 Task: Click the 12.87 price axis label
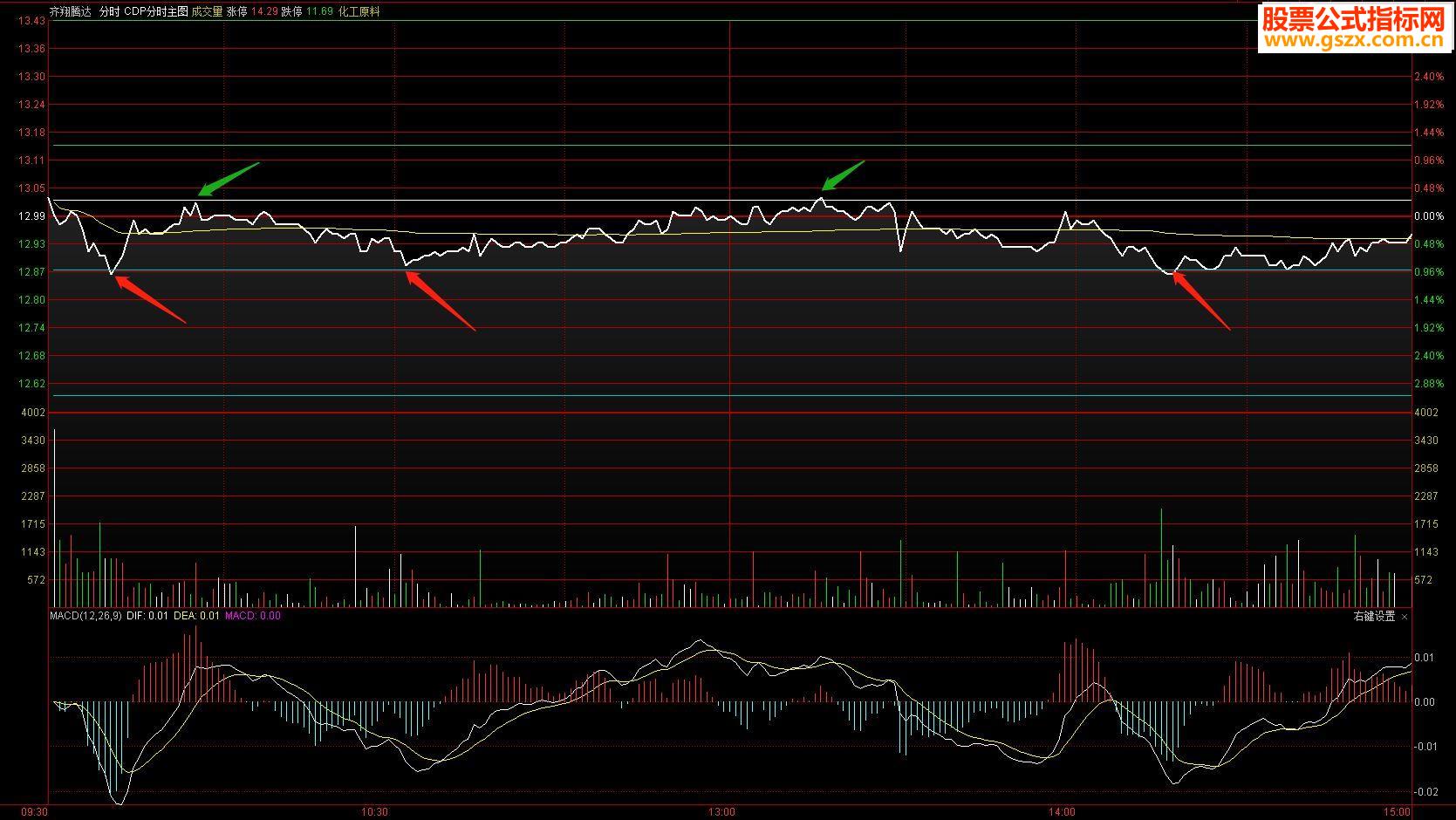coord(31,272)
